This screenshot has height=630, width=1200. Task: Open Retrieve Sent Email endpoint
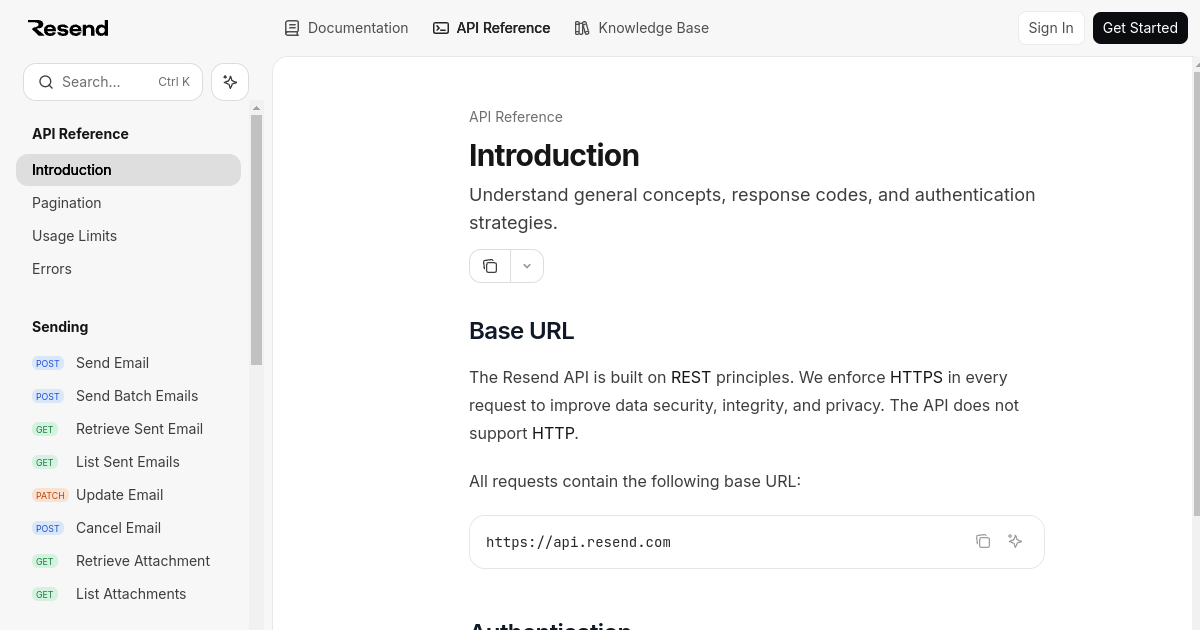128,429
